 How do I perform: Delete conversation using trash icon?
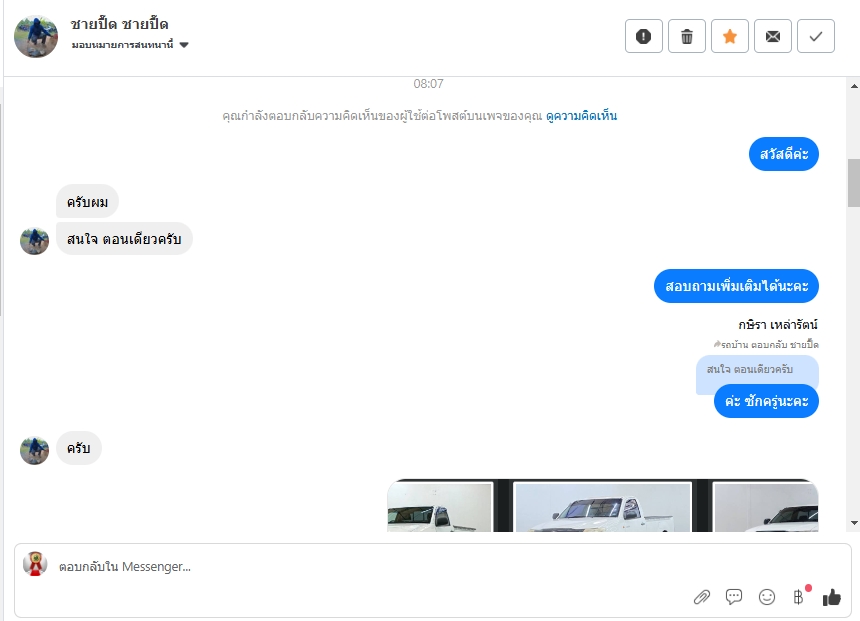687,36
